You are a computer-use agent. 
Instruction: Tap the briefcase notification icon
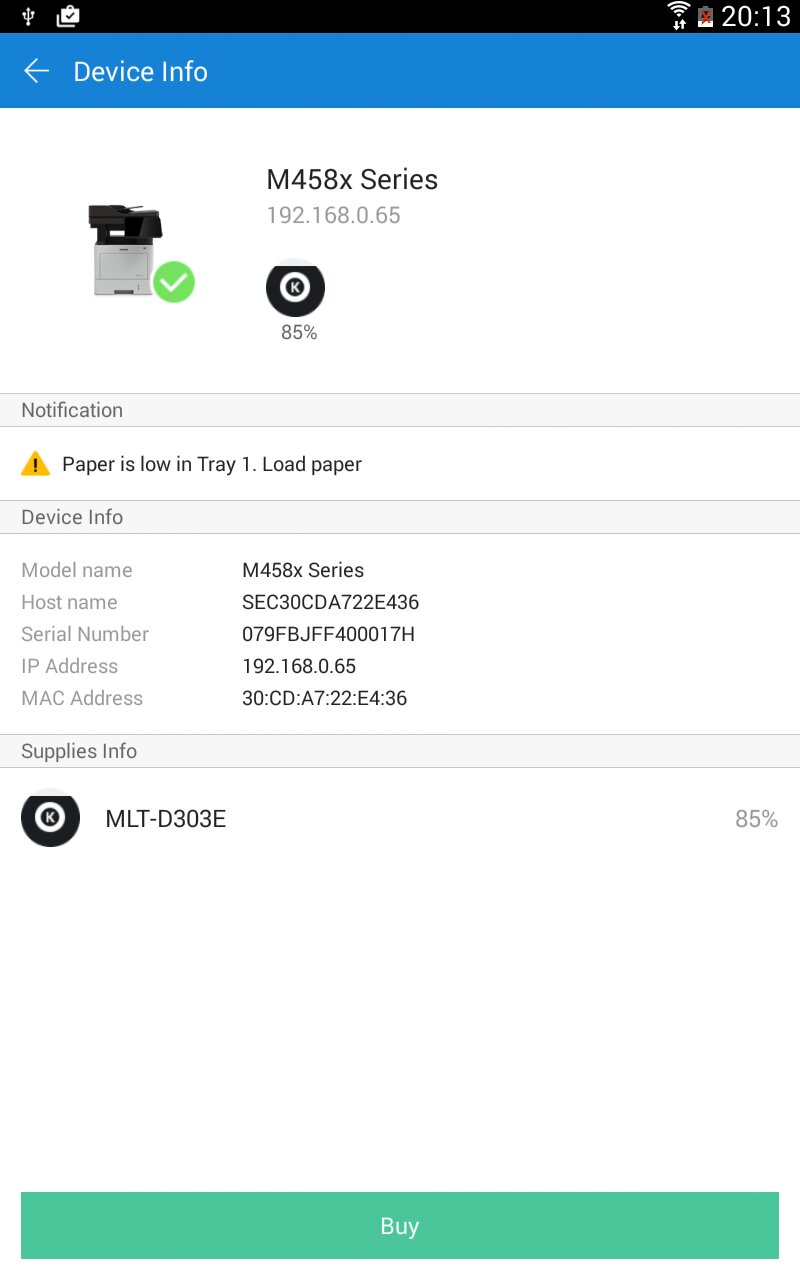(x=68, y=16)
